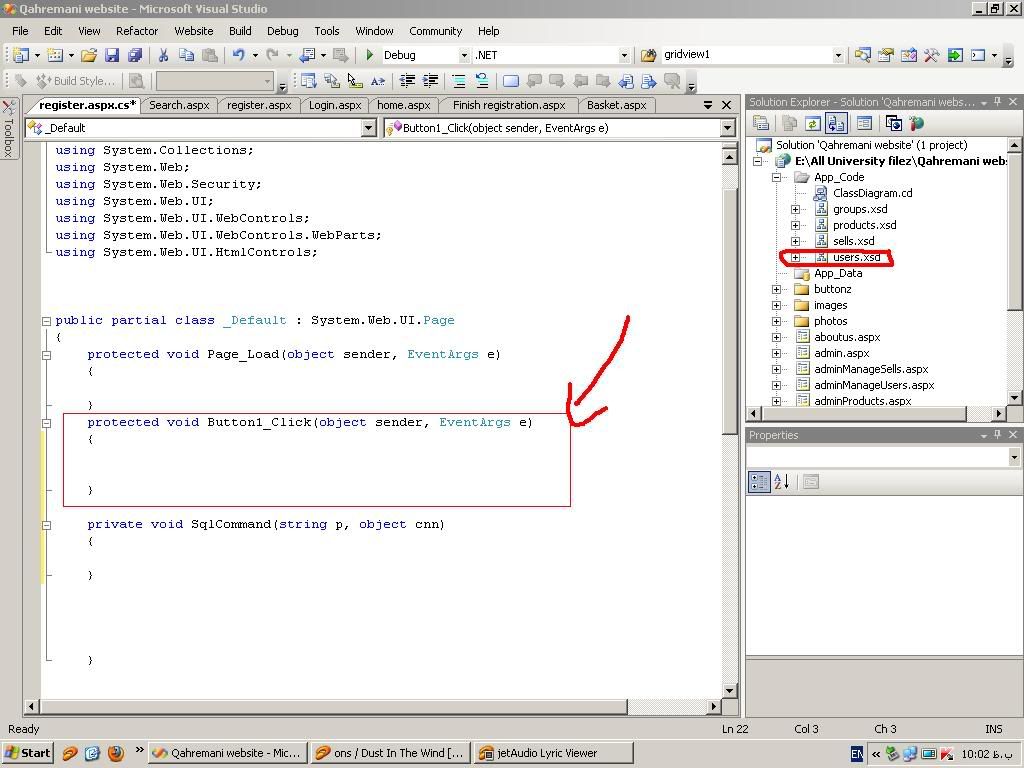Collapse the Button1_Click method outline
Viewport: 1024px width, 768px height.
[x=46, y=422]
